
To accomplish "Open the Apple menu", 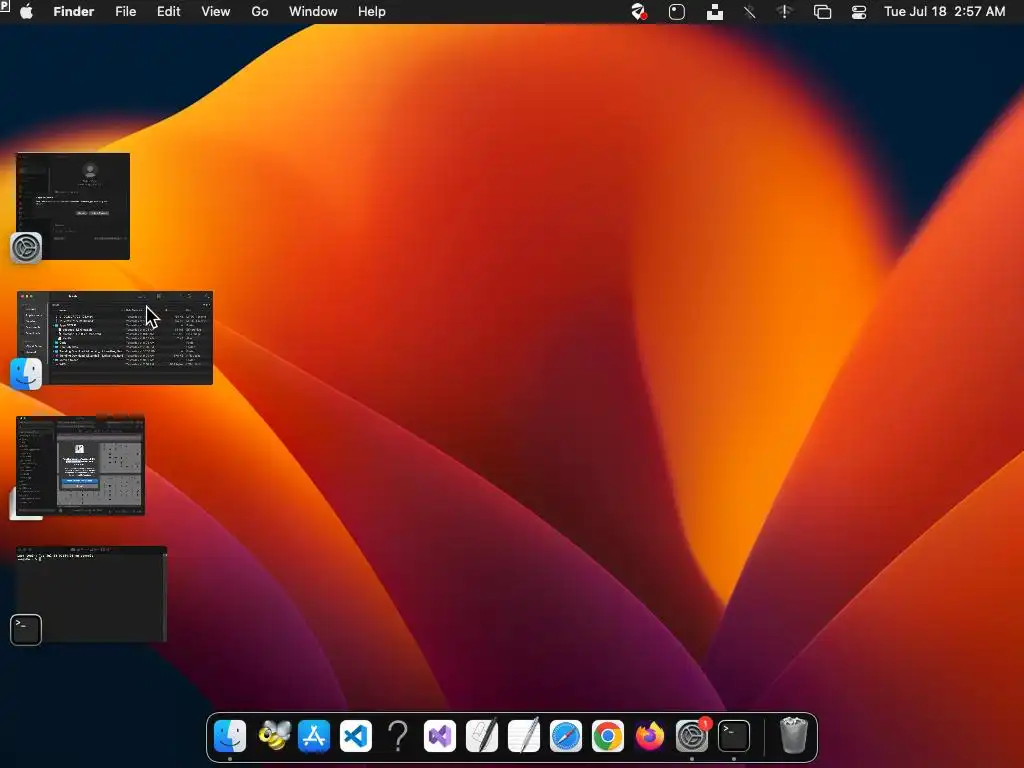I will [26, 12].
